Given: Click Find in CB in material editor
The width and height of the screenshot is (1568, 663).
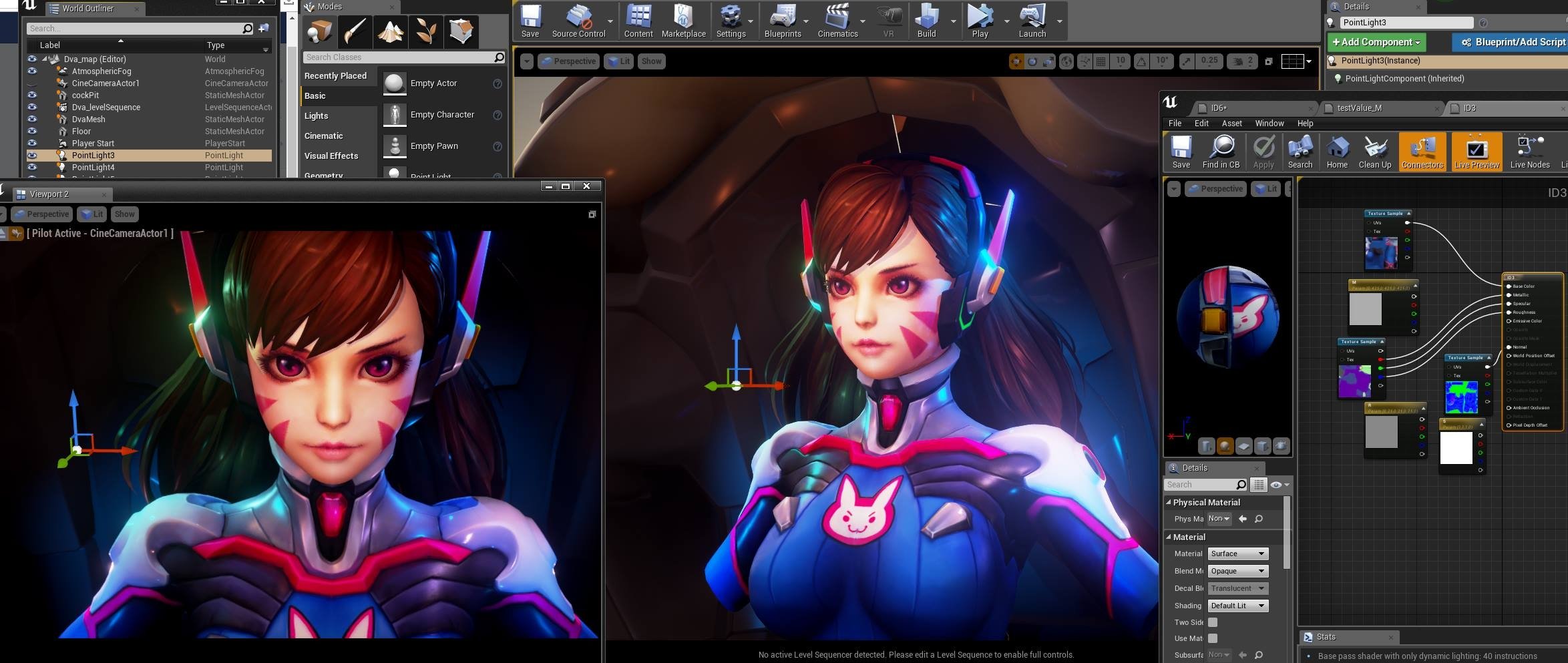Looking at the screenshot, I should point(1221,152).
